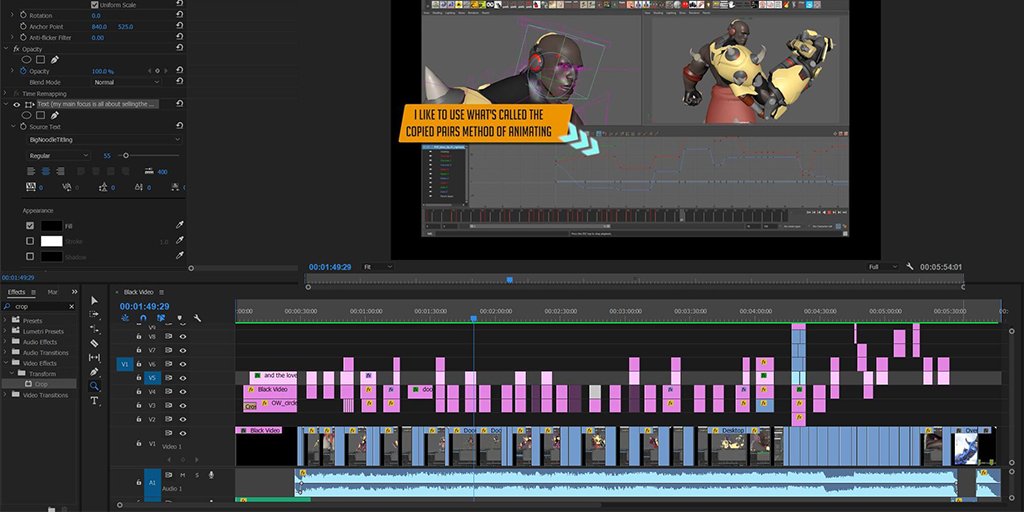Viewport: 1024px width, 512px height.
Task: Toggle insert sequences as nests icon
Action: click(125, 318)
